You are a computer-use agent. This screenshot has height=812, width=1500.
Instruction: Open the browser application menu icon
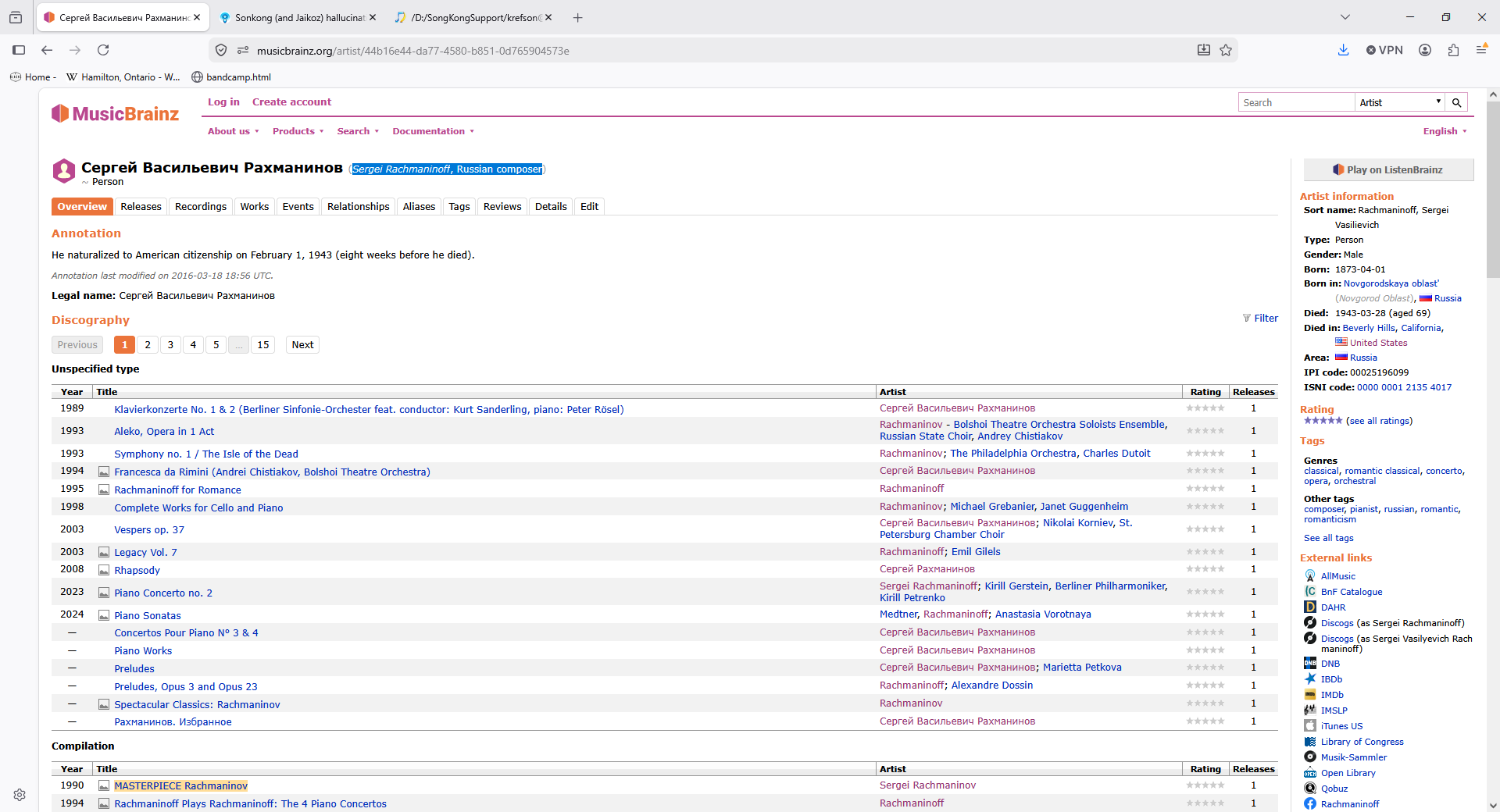click(x=1481, y=50)
